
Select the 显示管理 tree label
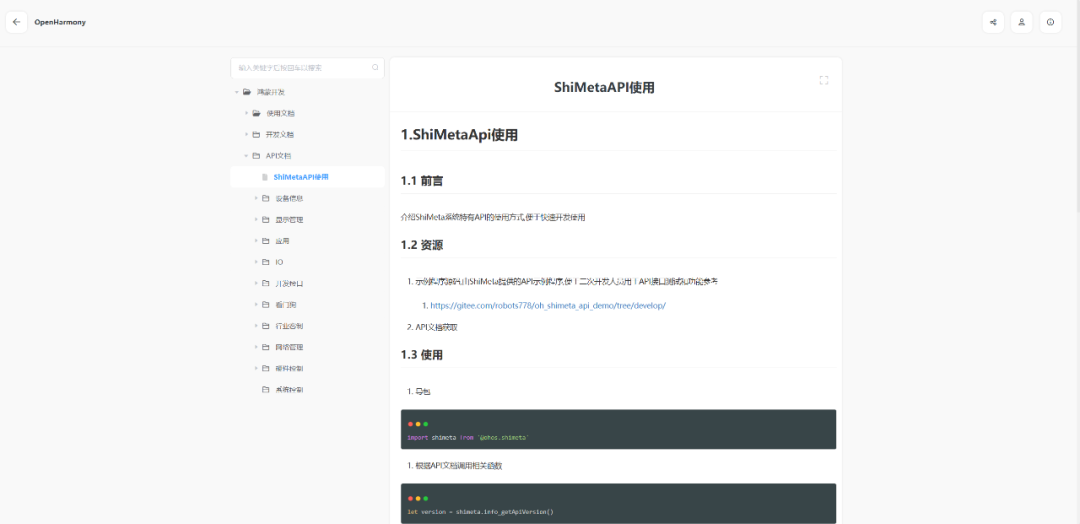point(289,220)
